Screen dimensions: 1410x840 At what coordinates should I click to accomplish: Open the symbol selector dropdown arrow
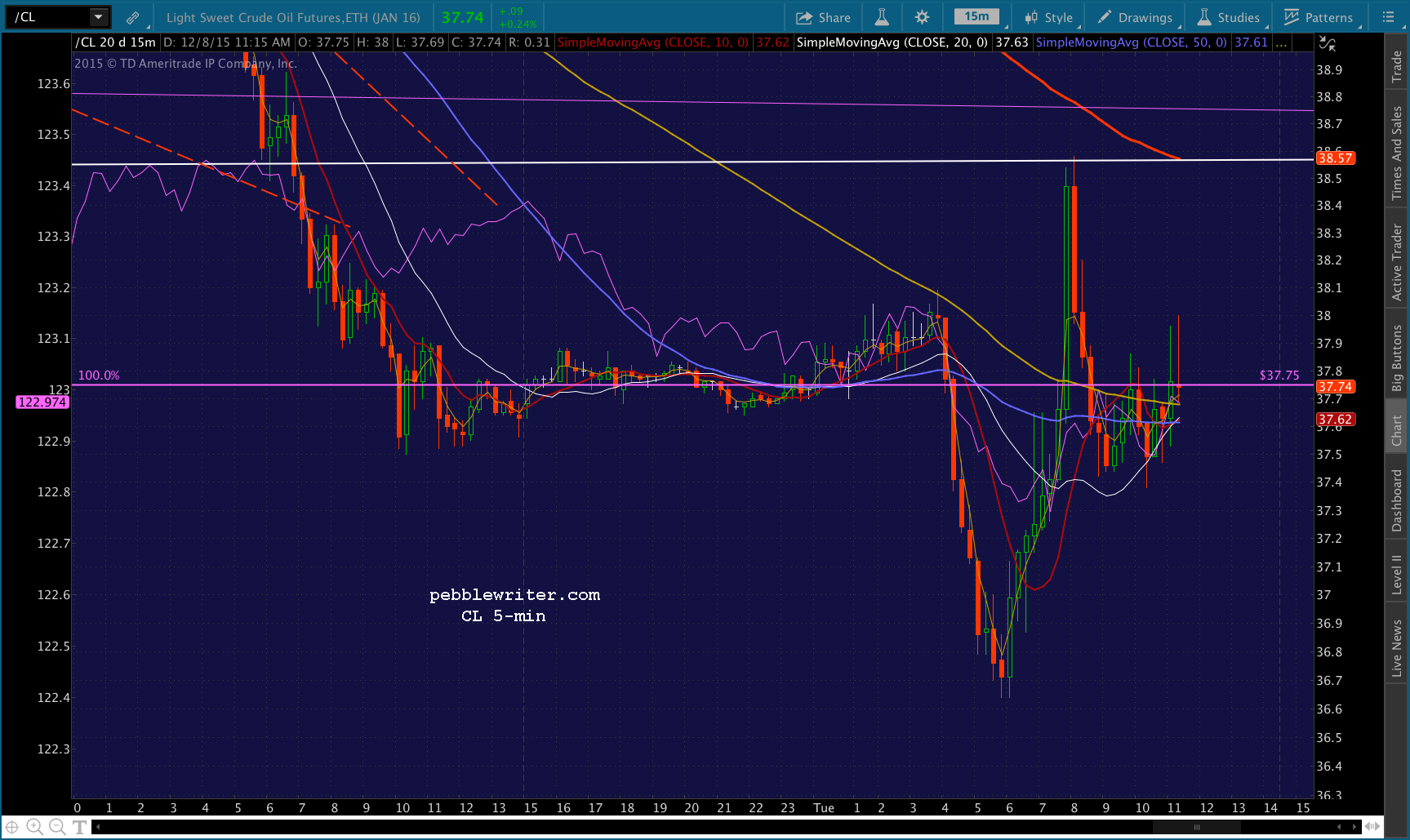coord(99,16)
